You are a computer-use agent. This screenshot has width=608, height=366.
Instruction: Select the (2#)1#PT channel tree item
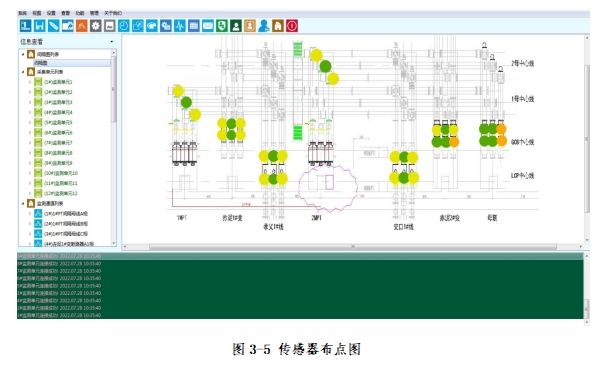pos(66,224)
